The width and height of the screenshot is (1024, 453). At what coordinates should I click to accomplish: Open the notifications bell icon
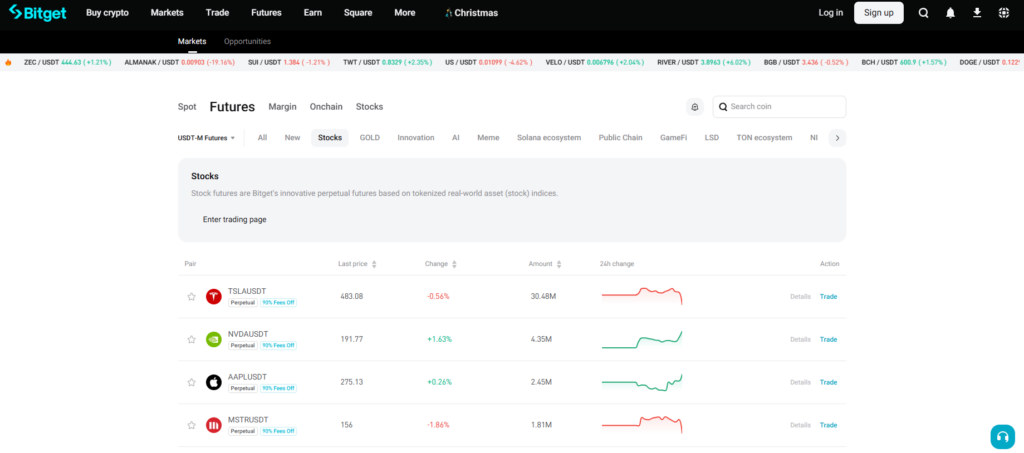950,13
